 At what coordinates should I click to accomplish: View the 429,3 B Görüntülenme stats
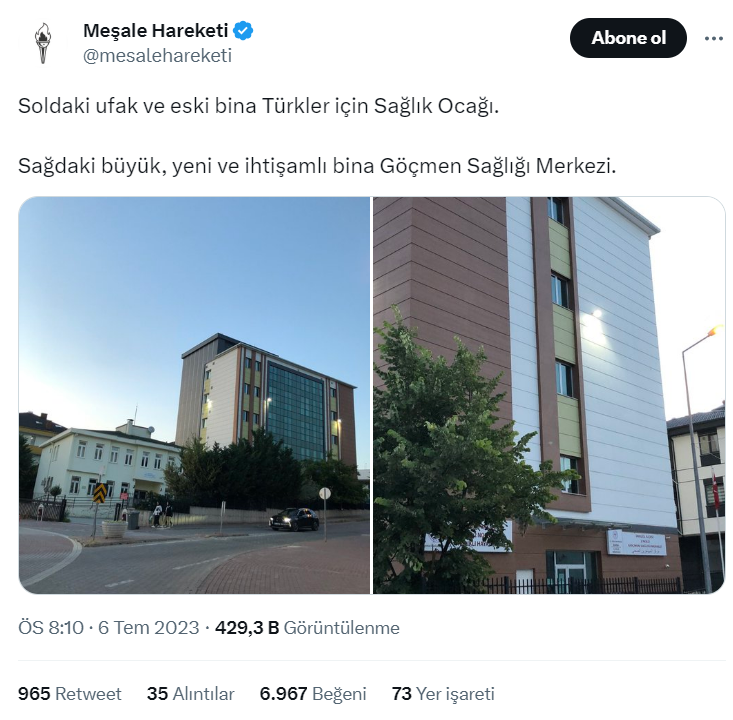tap(307, 627)
